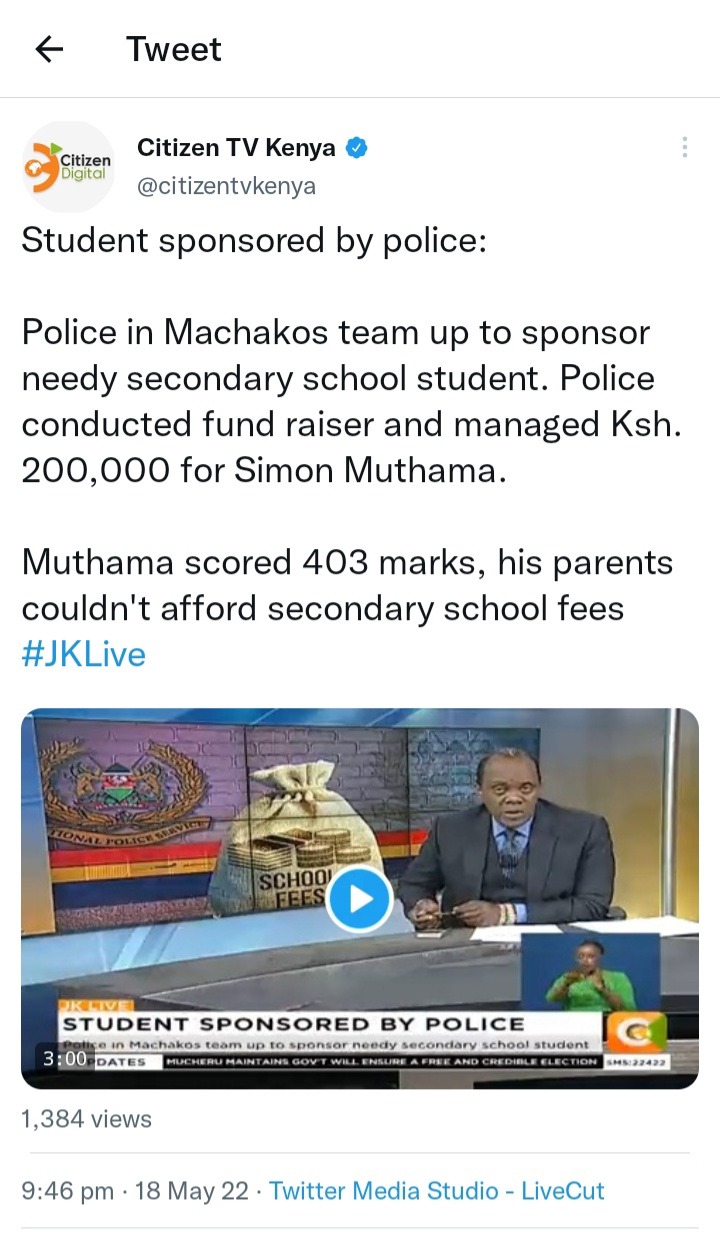
Task: Click the blue verified badge
Action: (x=357, y=148)
